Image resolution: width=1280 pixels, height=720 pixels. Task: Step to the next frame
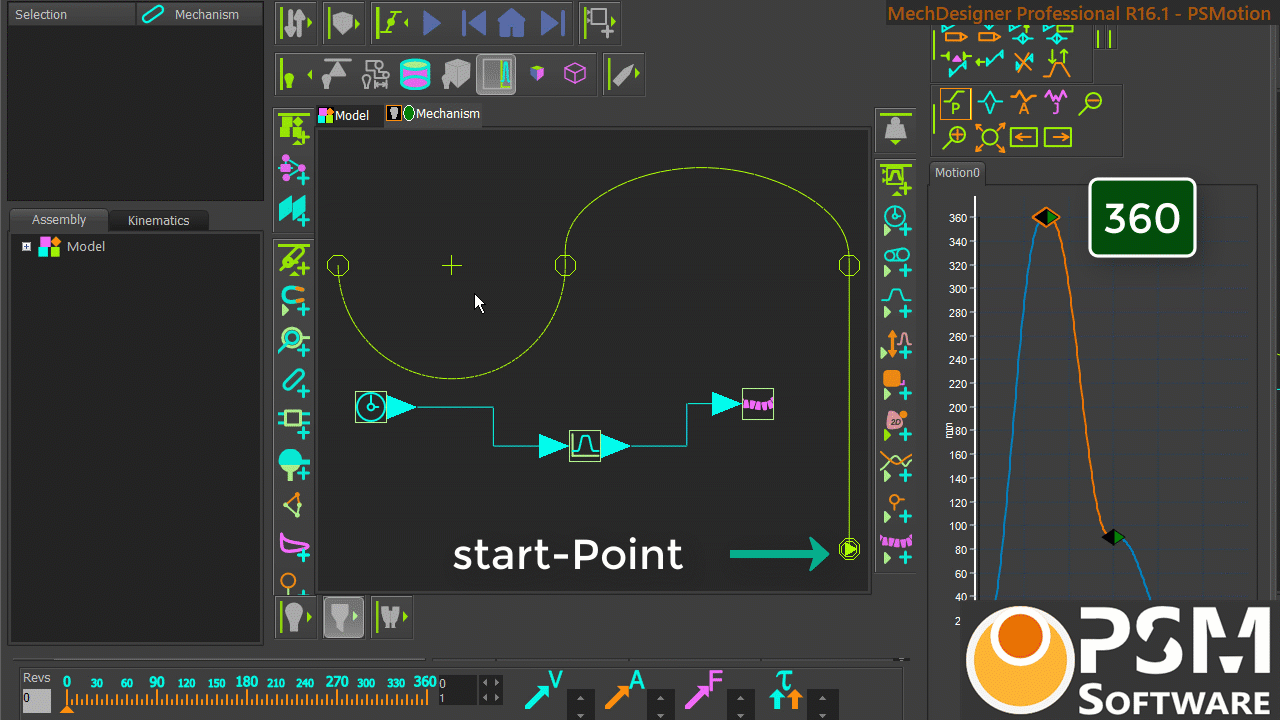(551, 23)
